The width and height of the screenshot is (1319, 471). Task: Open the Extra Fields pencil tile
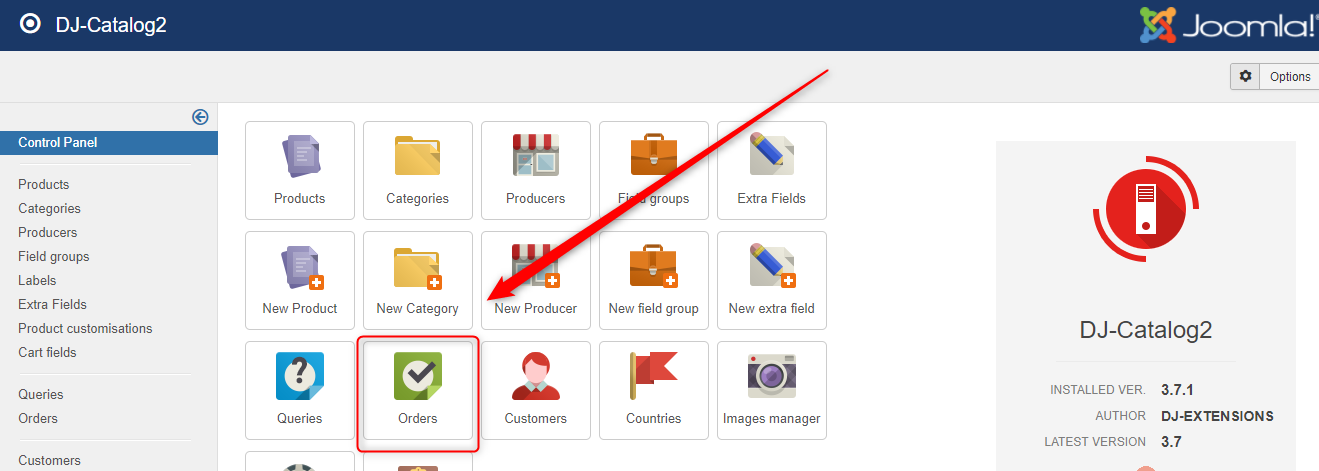click(x=772, y=170)
